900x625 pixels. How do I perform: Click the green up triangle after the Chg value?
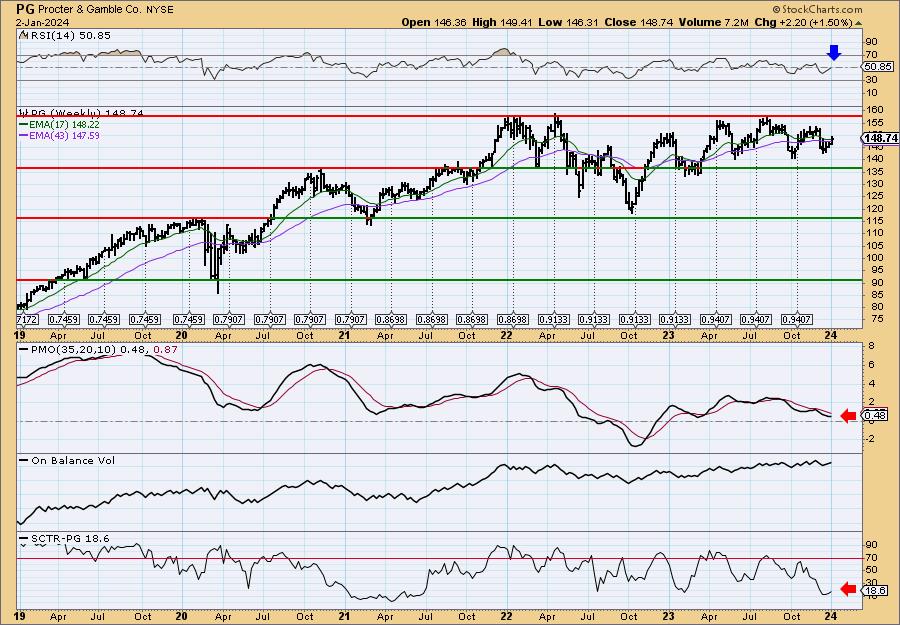859,23
